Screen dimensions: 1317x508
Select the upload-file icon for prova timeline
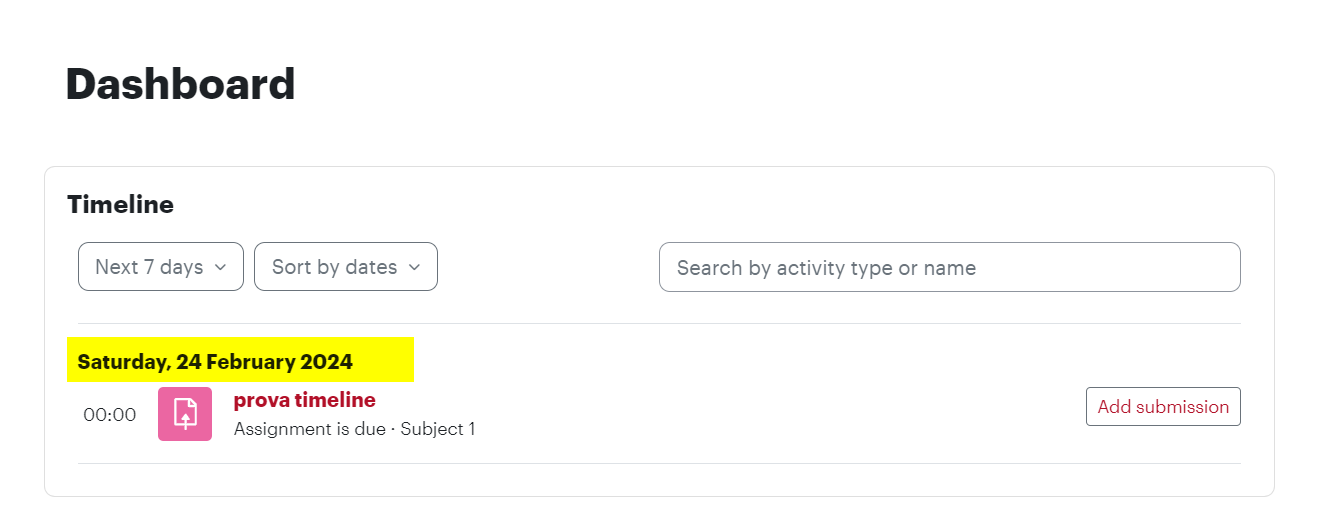tap(185, 414)
